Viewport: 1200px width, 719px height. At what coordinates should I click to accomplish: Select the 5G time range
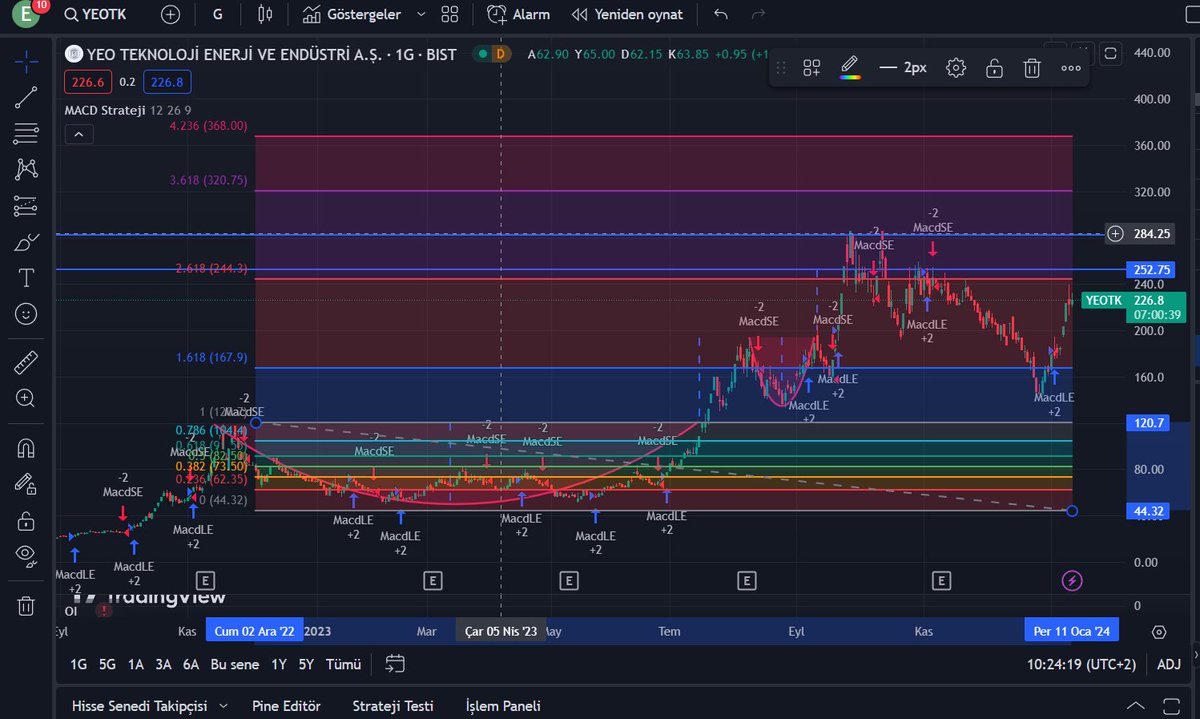106,664
